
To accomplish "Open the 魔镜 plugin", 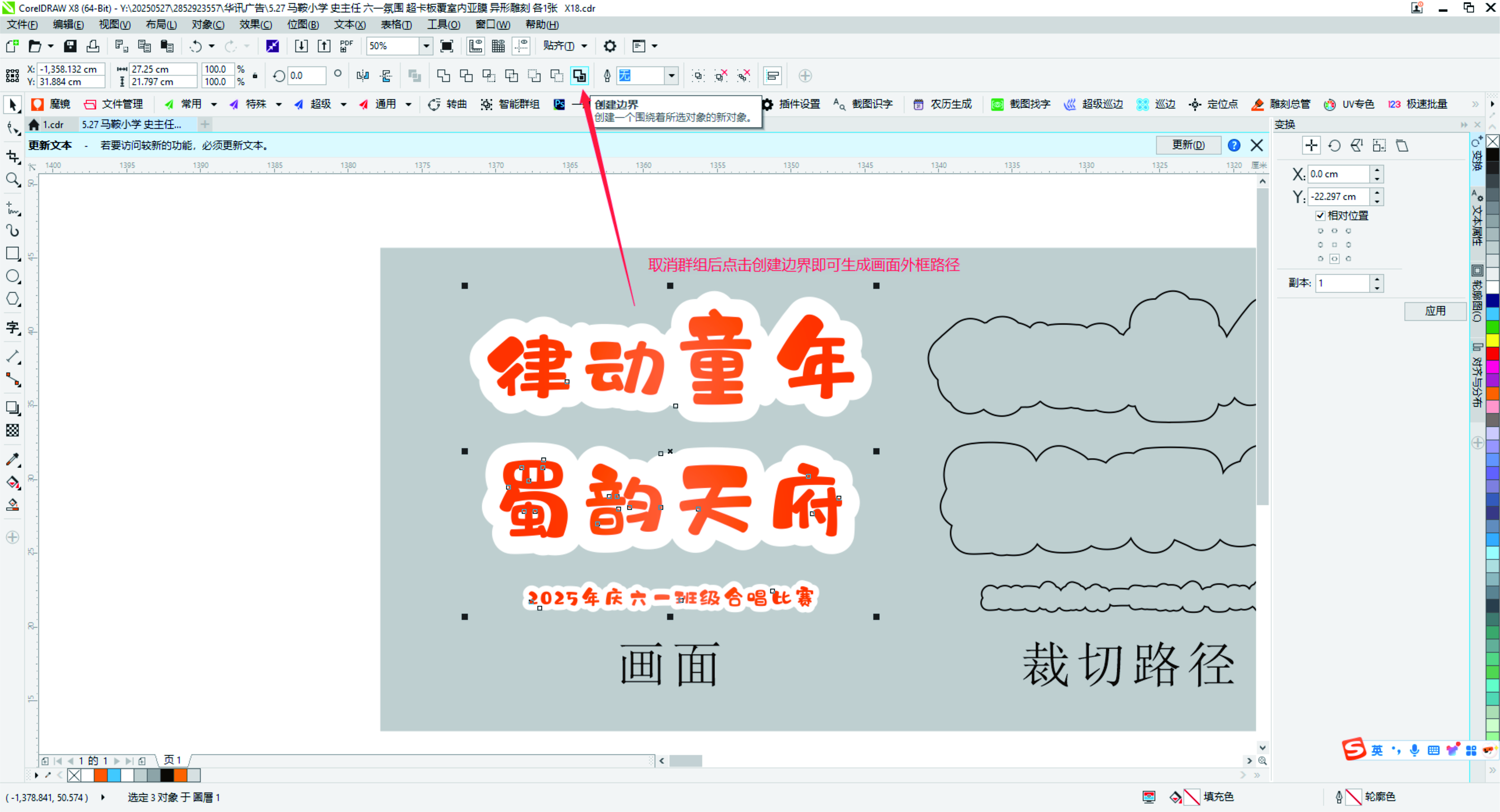I will 51,104.
